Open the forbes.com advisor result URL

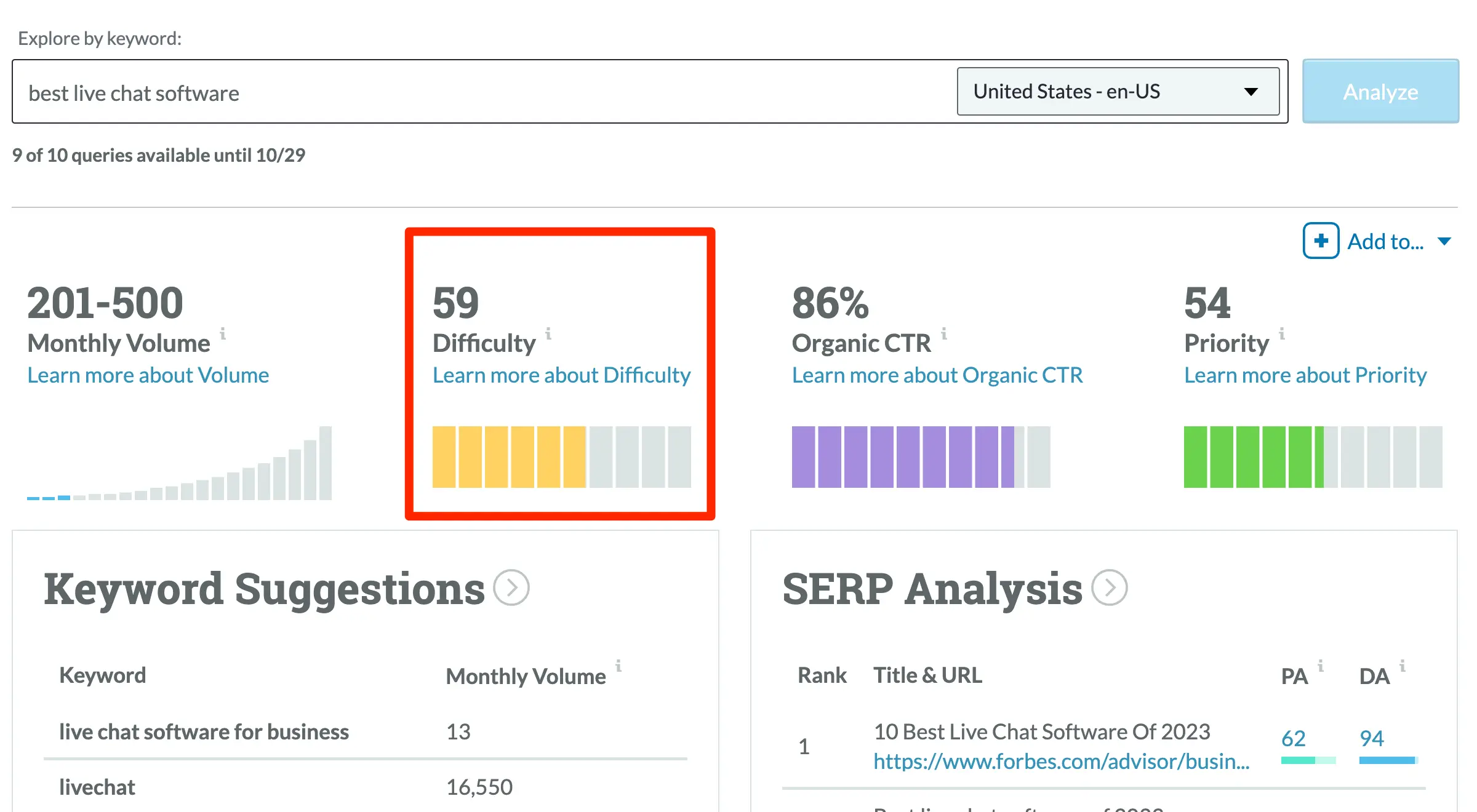point(1061,762)
